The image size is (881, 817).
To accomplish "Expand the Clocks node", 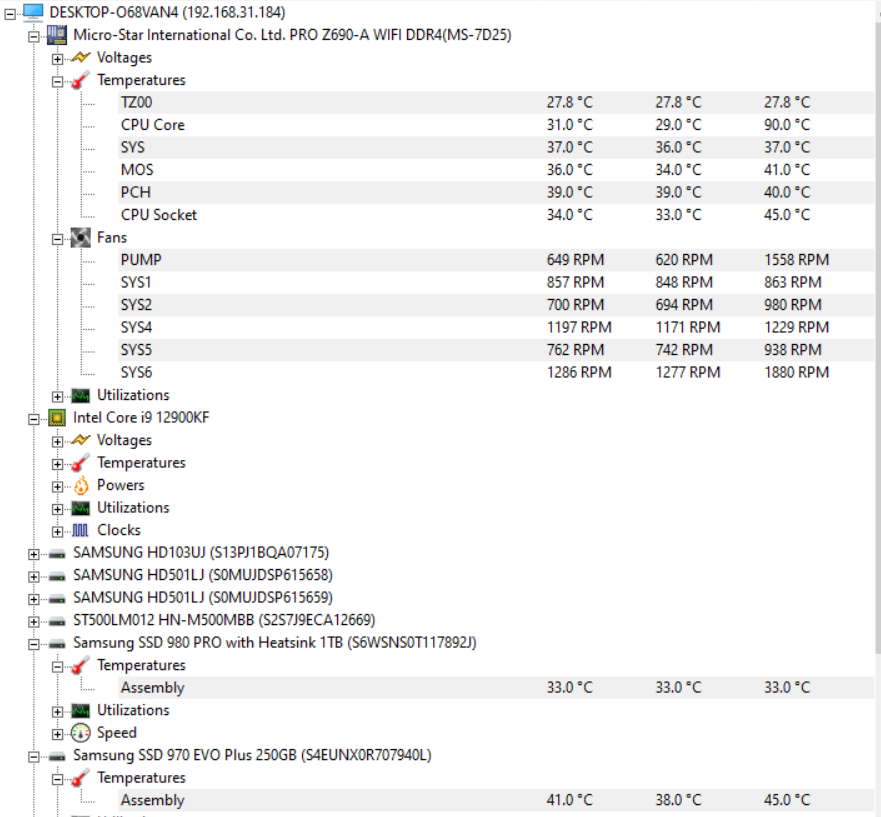I will tap(57, 531).
